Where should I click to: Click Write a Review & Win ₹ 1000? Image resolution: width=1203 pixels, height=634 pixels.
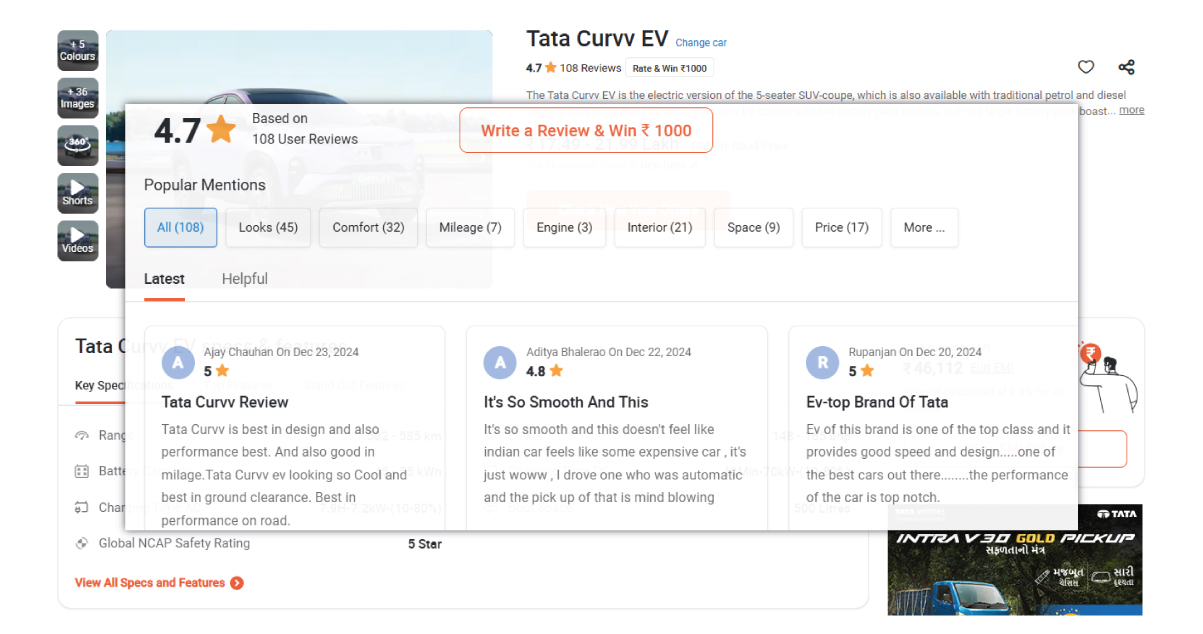pyautogui.click(x=586, y=130)
